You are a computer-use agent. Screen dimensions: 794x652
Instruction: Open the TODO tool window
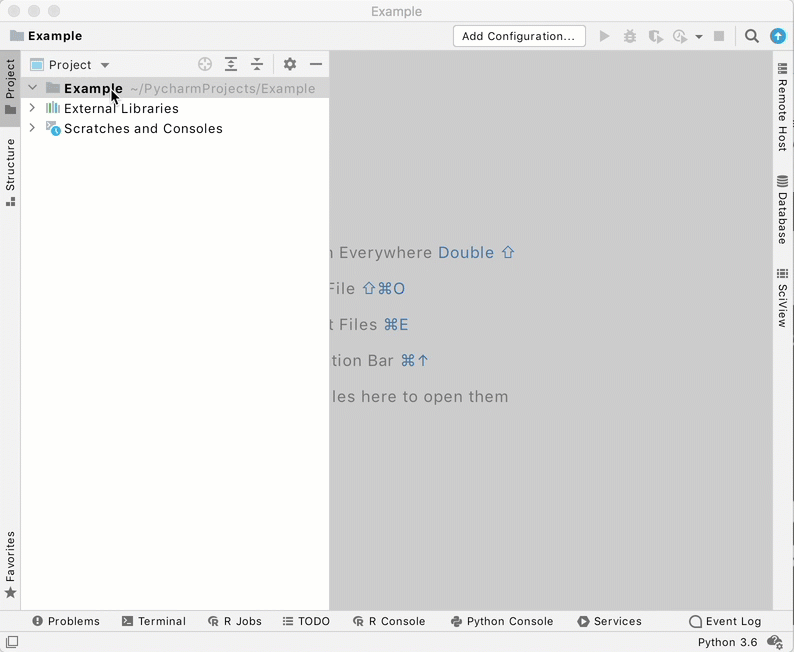pos(306,621)
